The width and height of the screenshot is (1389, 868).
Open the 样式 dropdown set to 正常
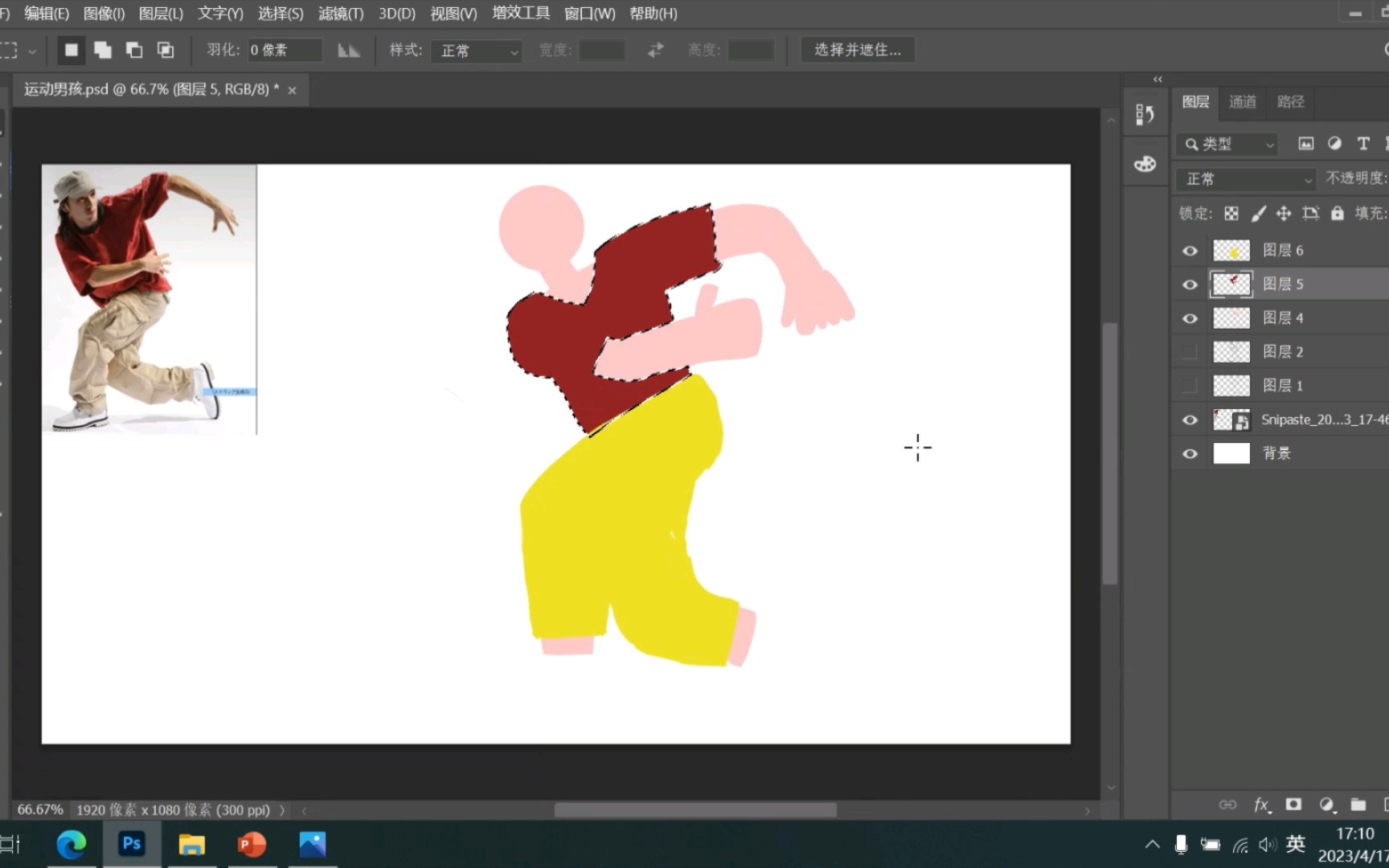pos(477,51)
